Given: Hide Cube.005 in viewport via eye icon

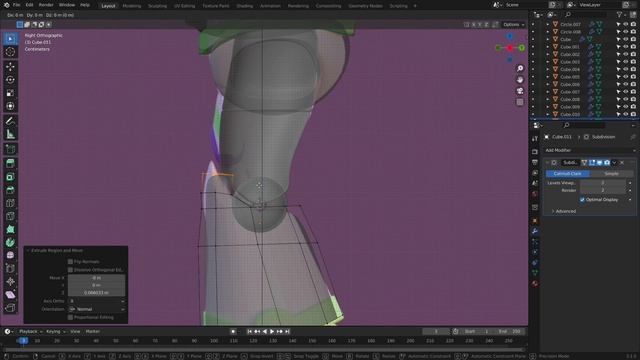Looking at the screenshot, I should 625,77.
